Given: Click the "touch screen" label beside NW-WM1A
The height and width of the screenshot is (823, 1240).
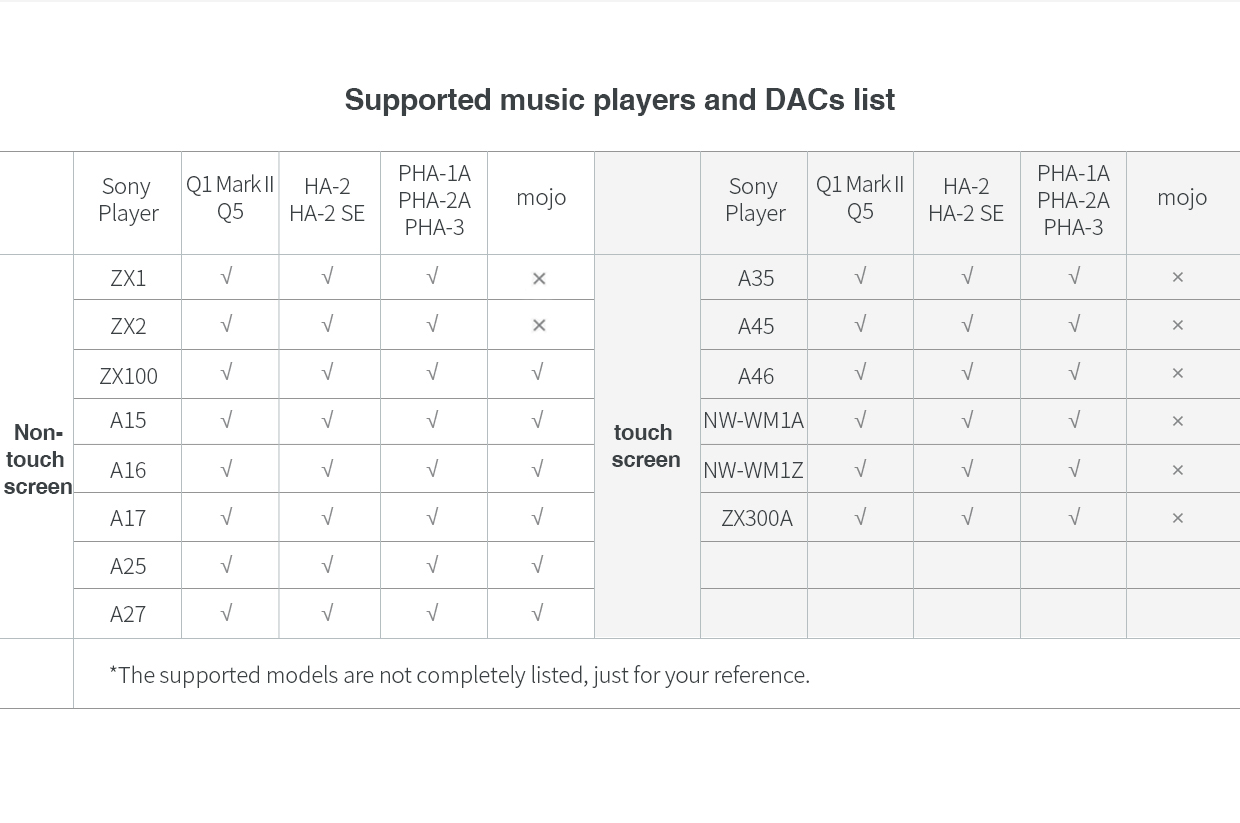Looking at the screenshot, I should tap(646, 446).
